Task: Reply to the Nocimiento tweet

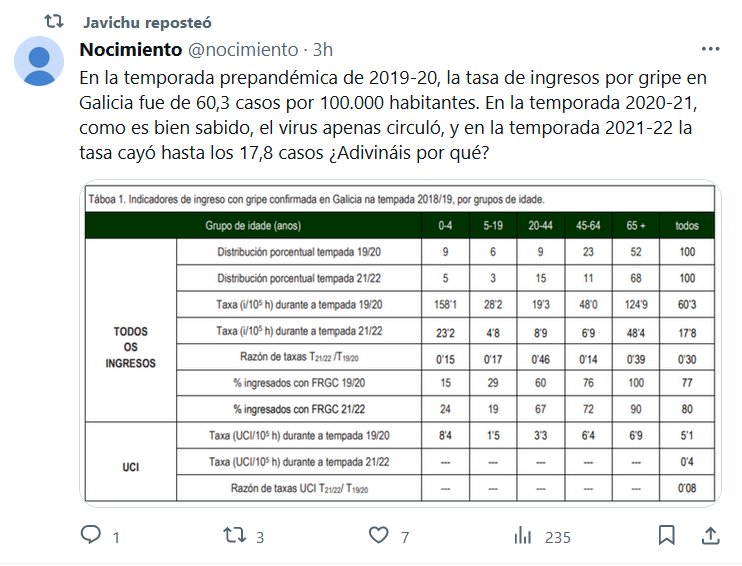Action: 92,537
